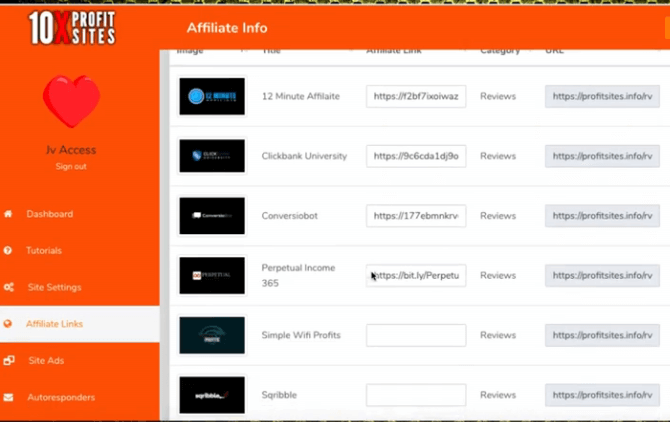Click Reviews category in 12 Minute row
Screen dimensions: 670x422
click(498, 96)
